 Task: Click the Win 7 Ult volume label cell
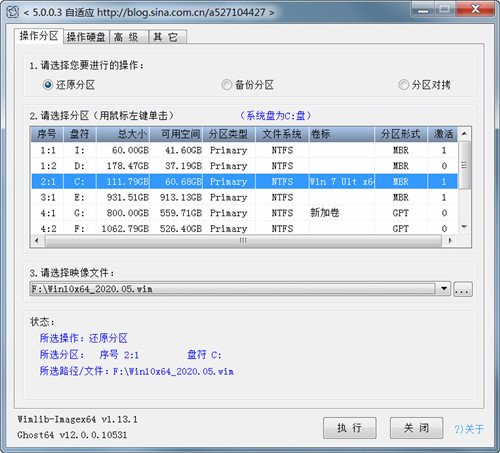pos(342,182)
